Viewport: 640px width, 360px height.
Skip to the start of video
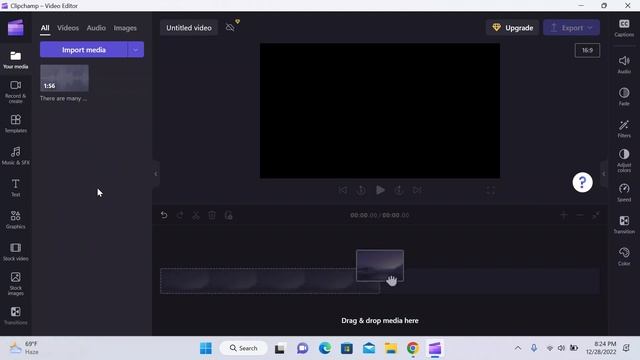coord(343,190)
